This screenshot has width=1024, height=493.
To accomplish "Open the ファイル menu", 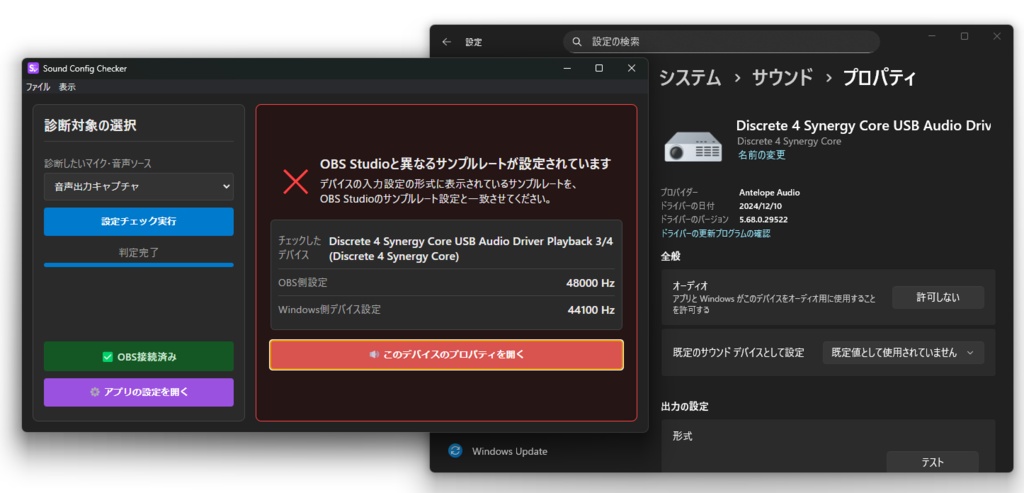I will coord(38,87).
